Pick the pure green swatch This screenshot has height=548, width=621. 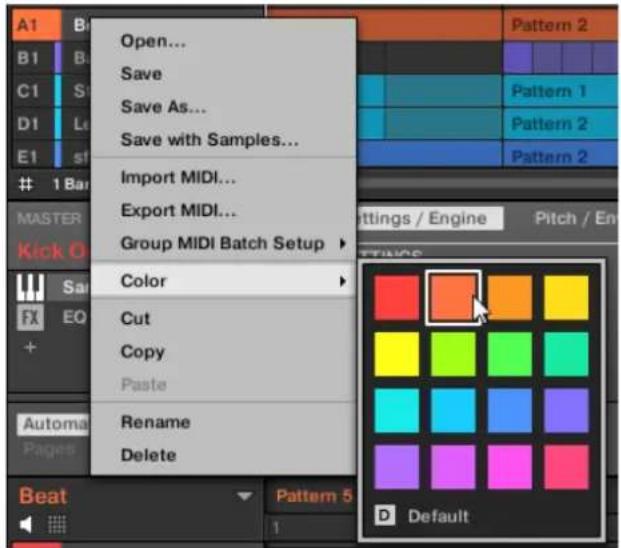tap(510, 354)
